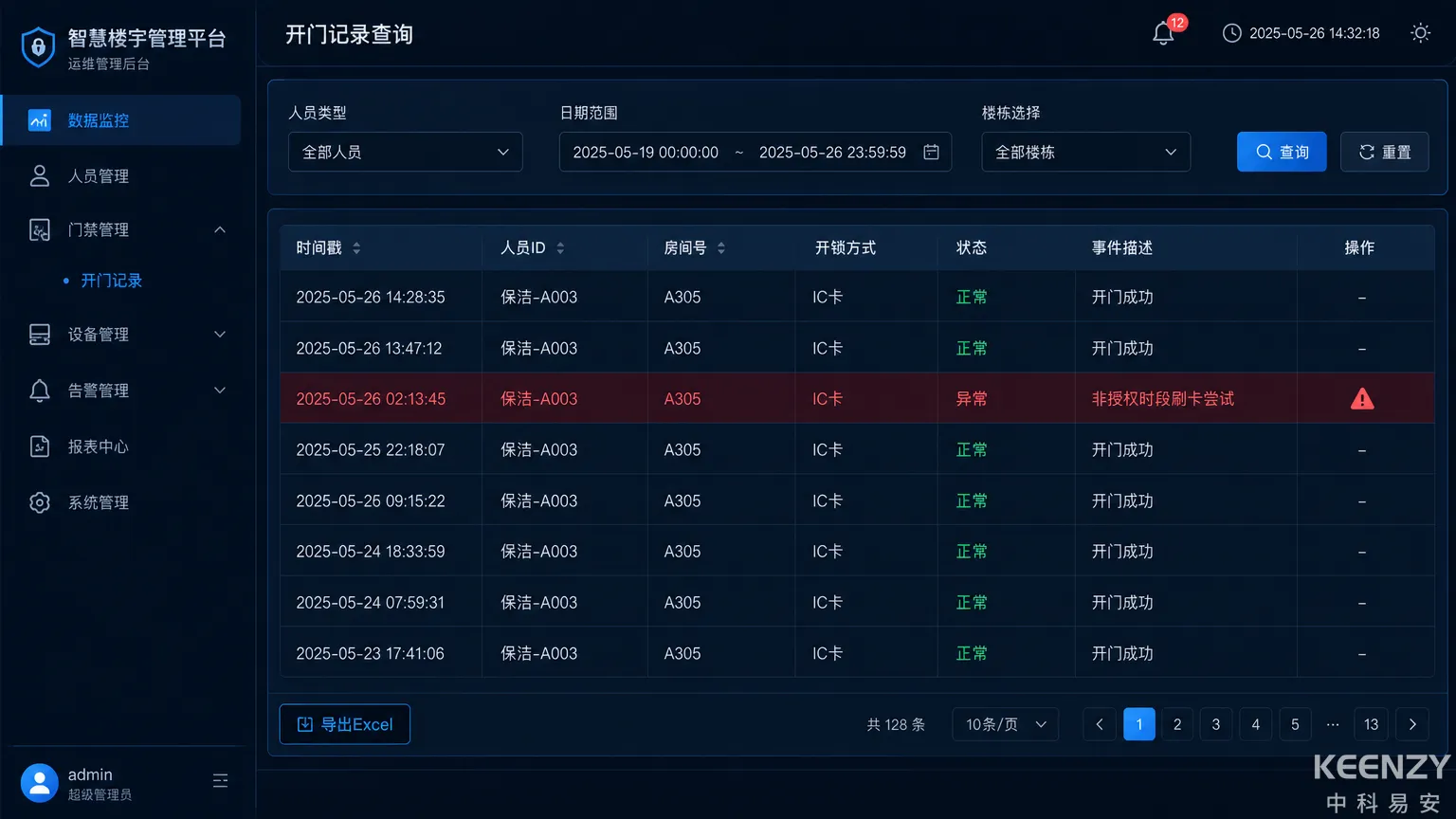Go to page 2
Image resolution: width=1456 pixels, height=819 pixels.
pos(1177,724)
